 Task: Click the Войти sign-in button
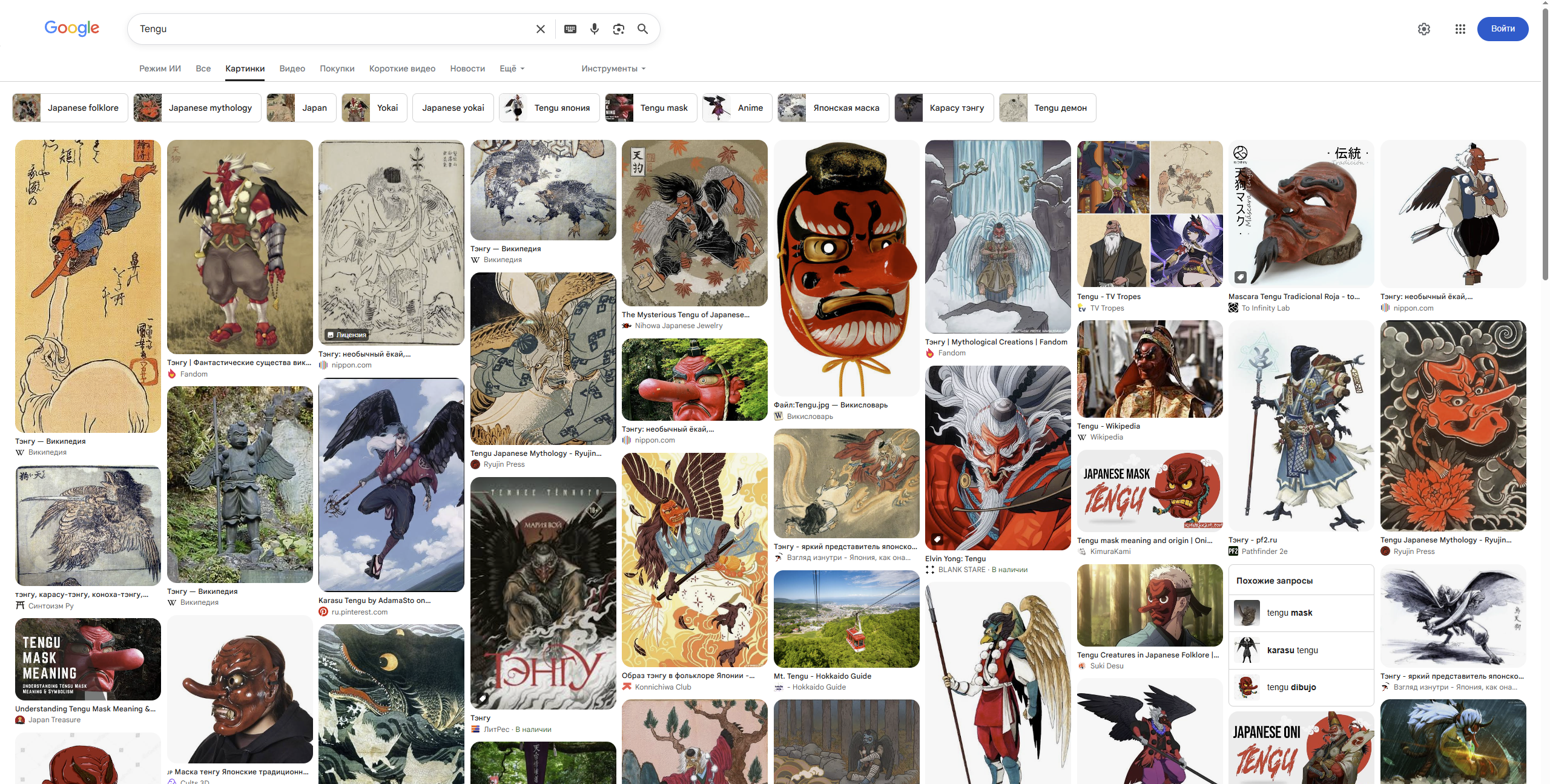coord(1503,29)
